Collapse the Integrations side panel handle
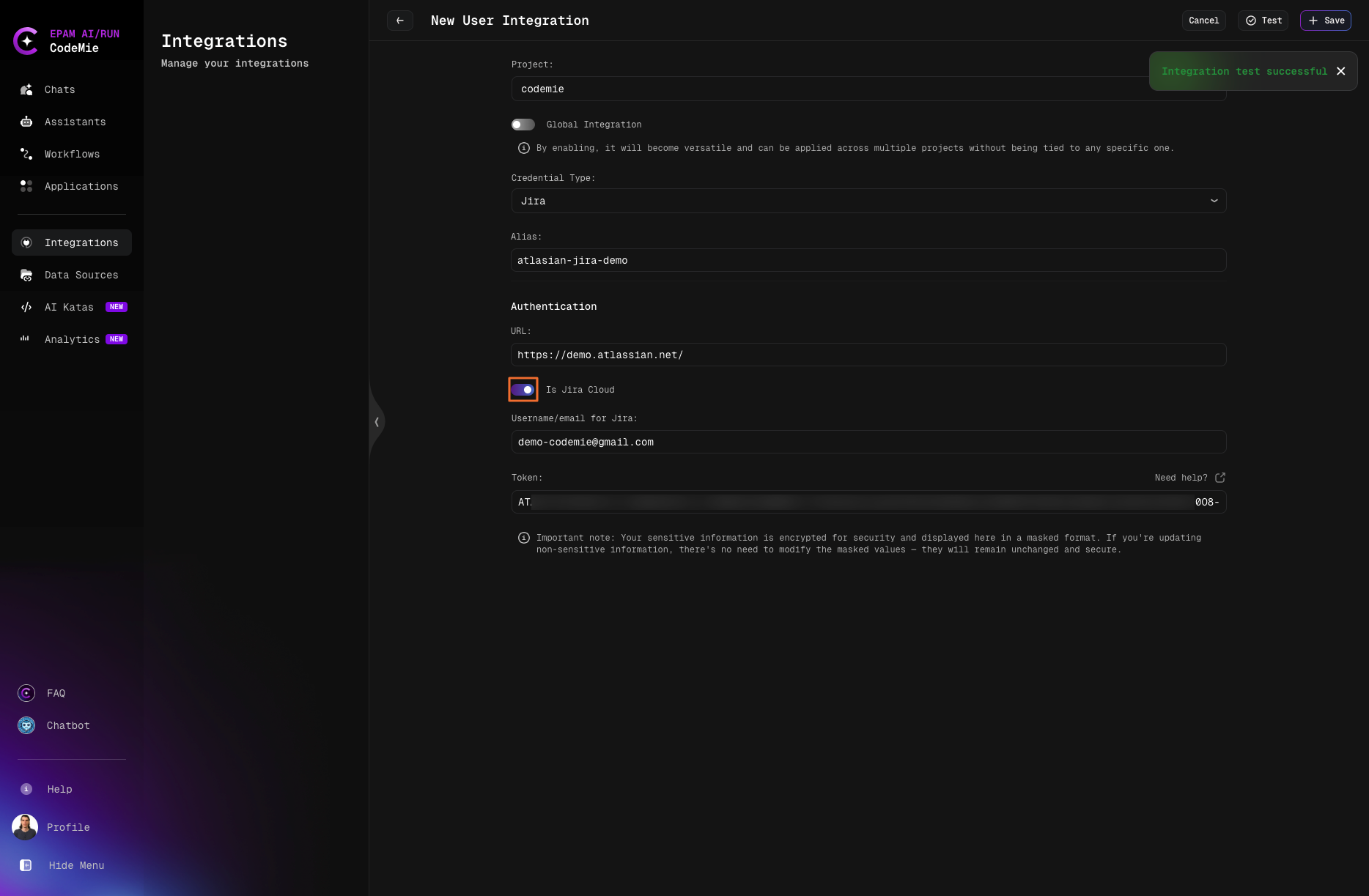 pyautogui.click(x=377, y=422)
